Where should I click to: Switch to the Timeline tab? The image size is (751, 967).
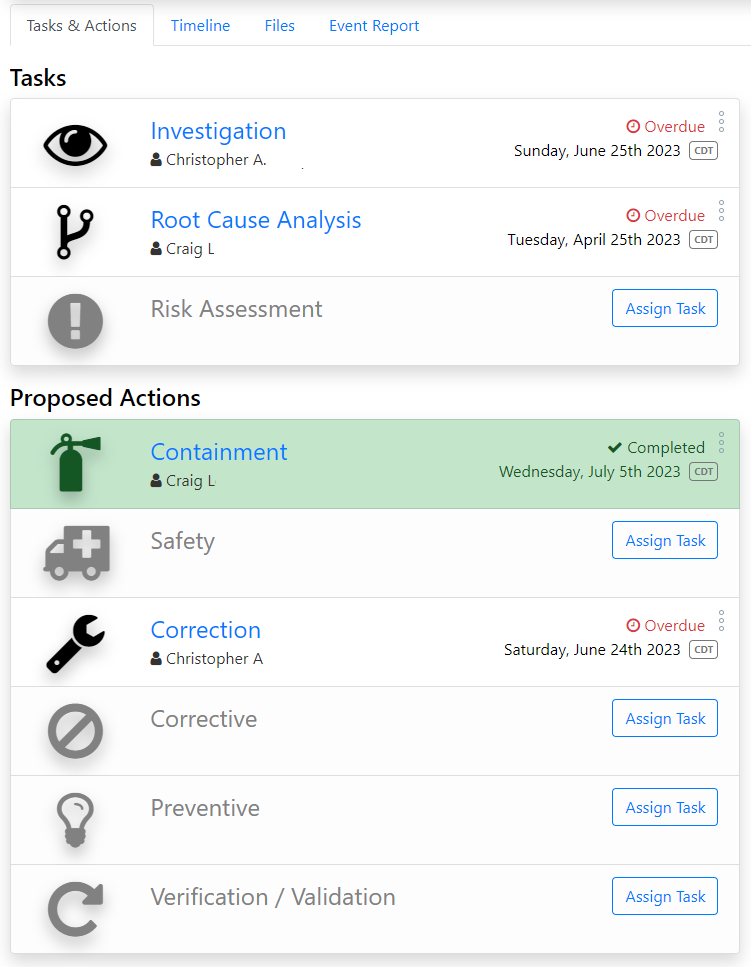(x=200, y=26)
